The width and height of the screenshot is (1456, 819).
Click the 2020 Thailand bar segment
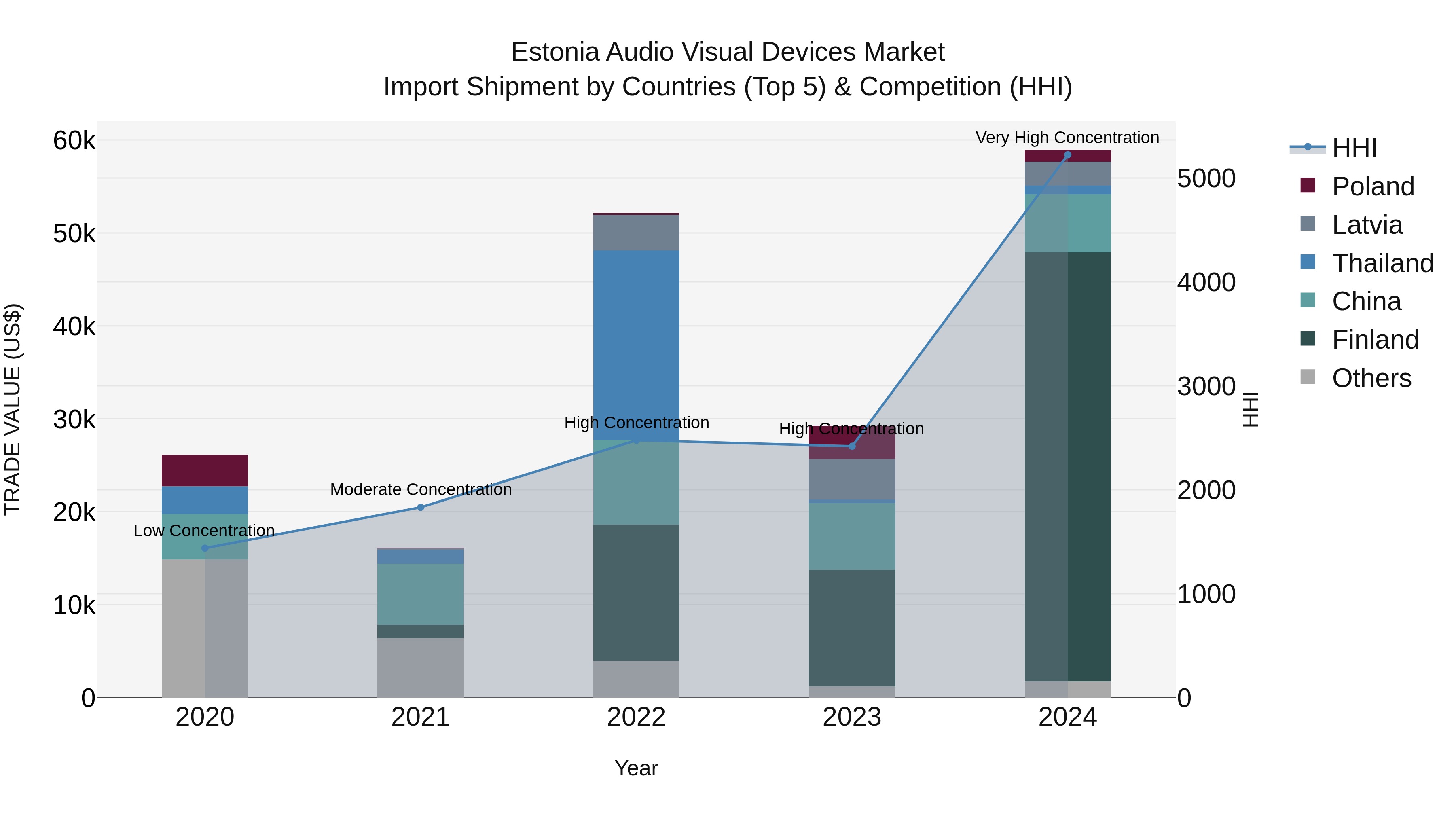pyautogui.click(x=205, y=499)
